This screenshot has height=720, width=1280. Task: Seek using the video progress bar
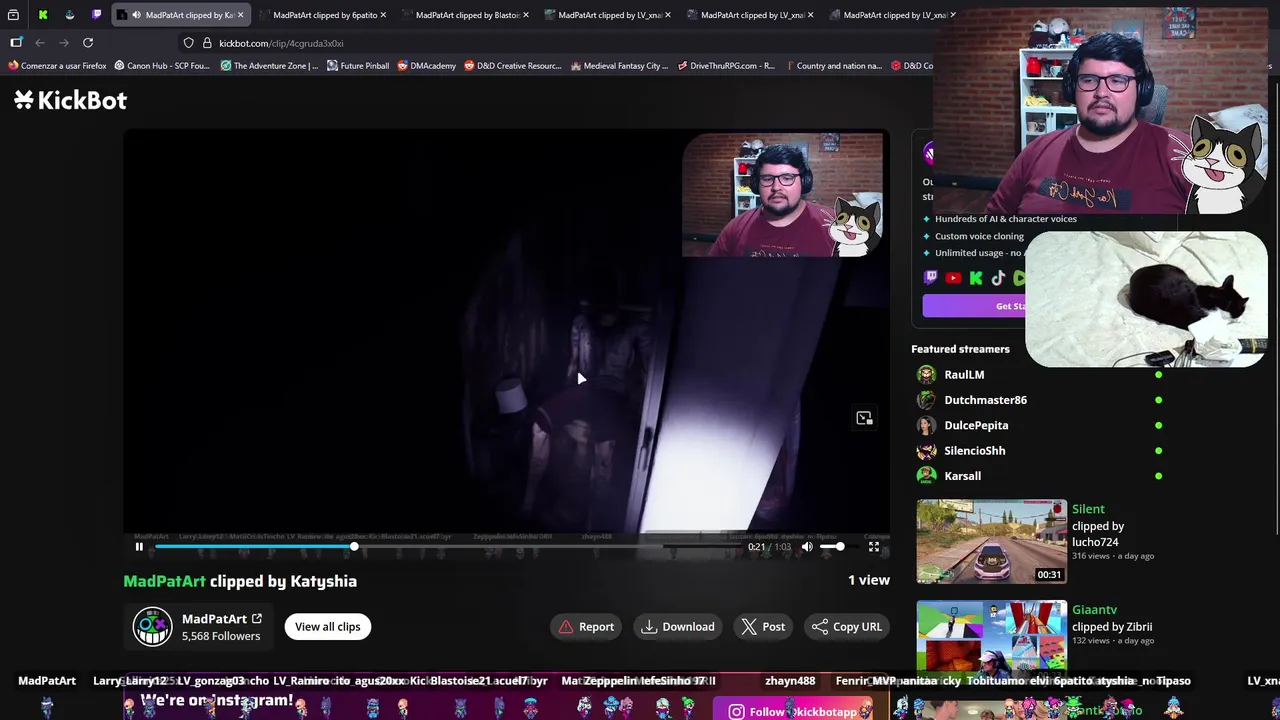(x=447, y=547)
